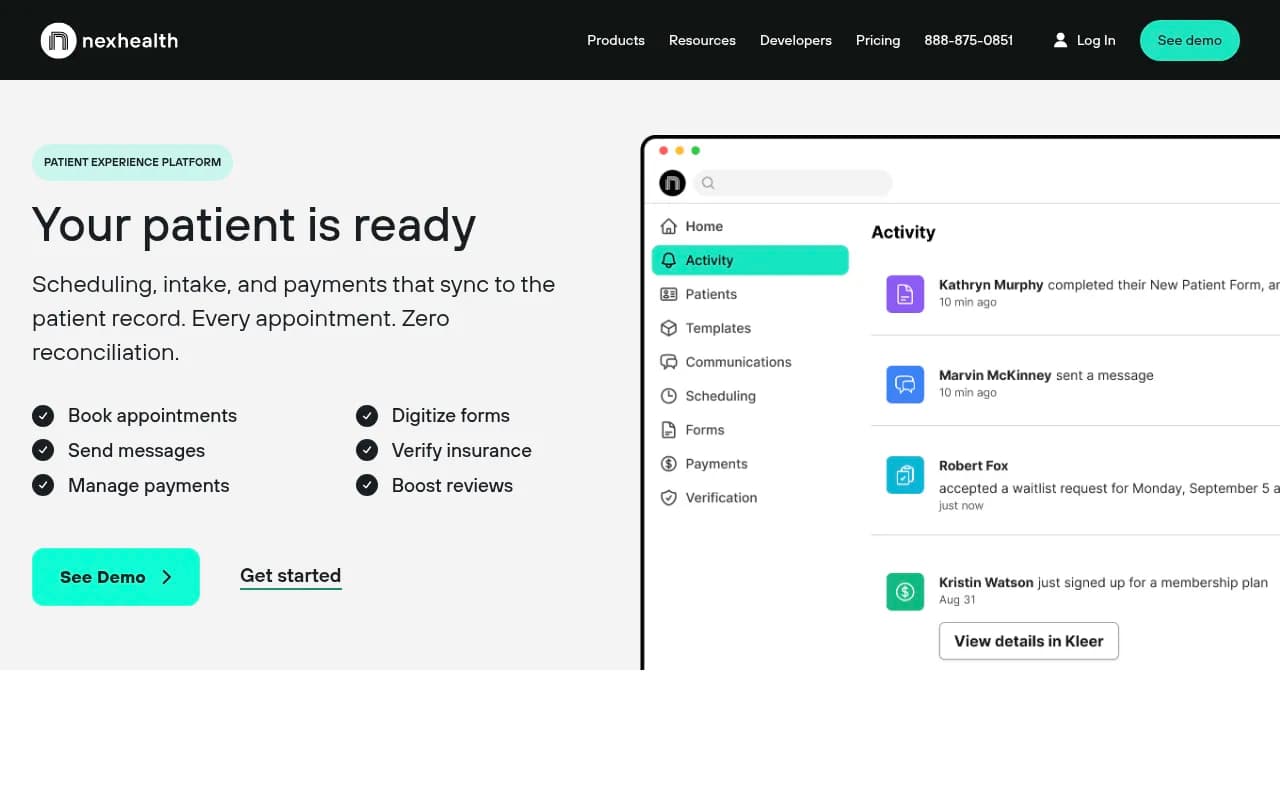1280x800 pixels.
Task: Click the nexhealth logo icon
Action: (x=59, y=40)
